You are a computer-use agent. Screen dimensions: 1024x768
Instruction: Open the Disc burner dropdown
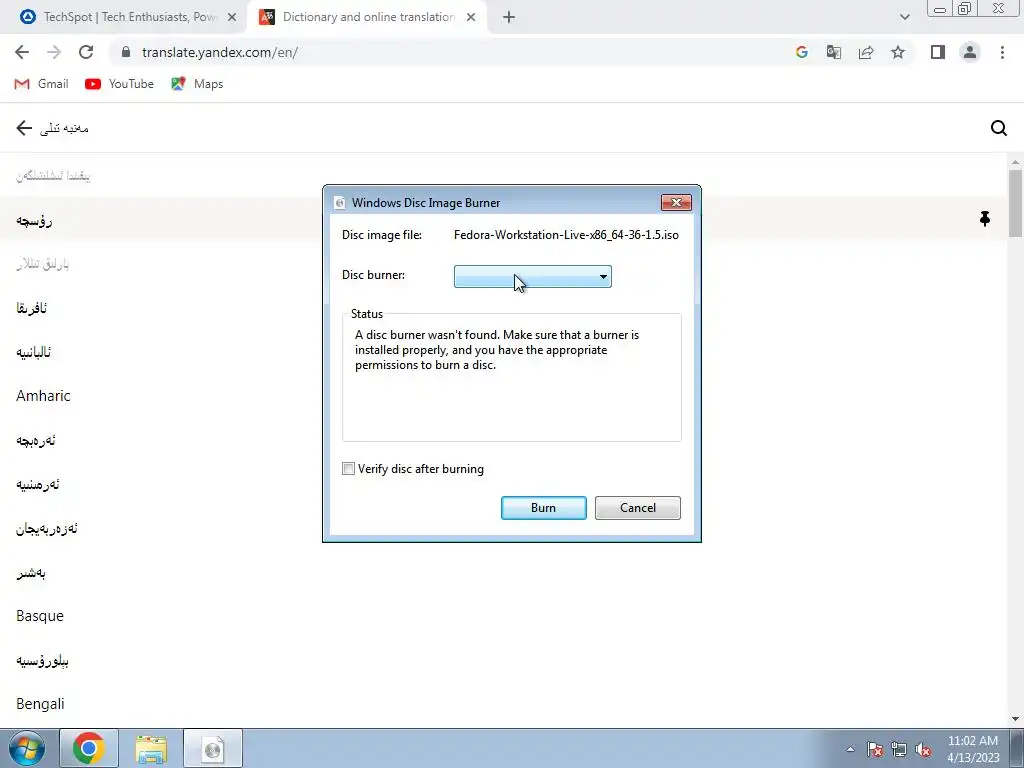tap(533, 276)
